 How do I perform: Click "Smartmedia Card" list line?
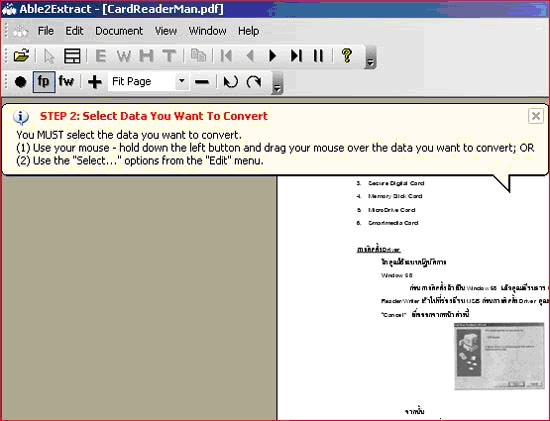(x=393, y=223)
